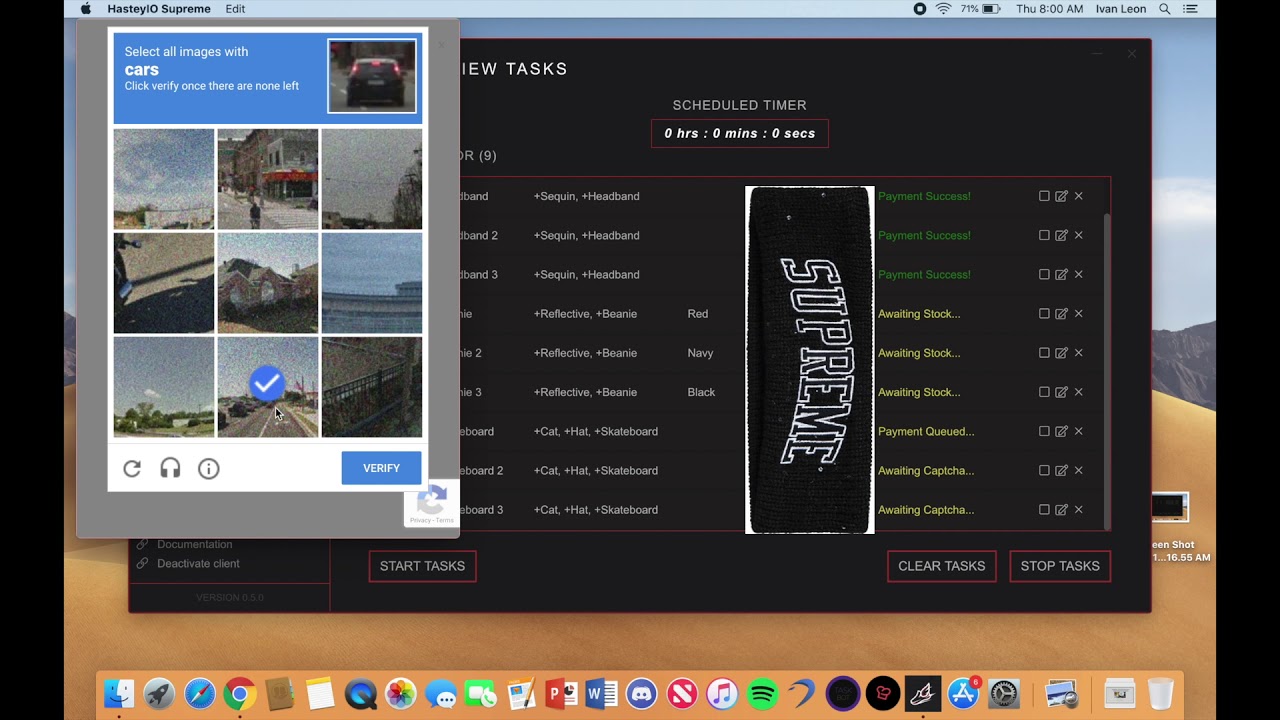Screen dimensions: 1280x720
Task: Check the Skateboard 3 task checkbox
Action: [x=1044, y=509]
